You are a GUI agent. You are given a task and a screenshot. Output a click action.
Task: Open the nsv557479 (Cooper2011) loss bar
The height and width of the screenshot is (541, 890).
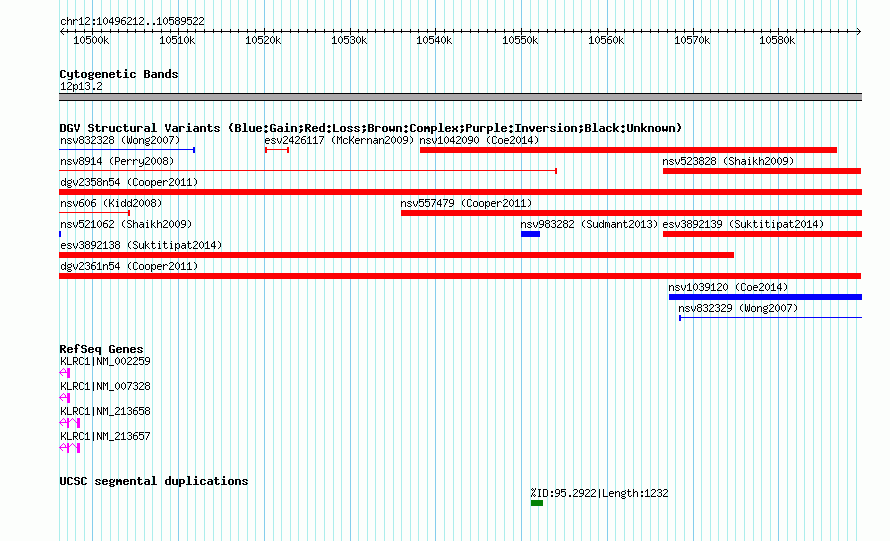[631, 213]
